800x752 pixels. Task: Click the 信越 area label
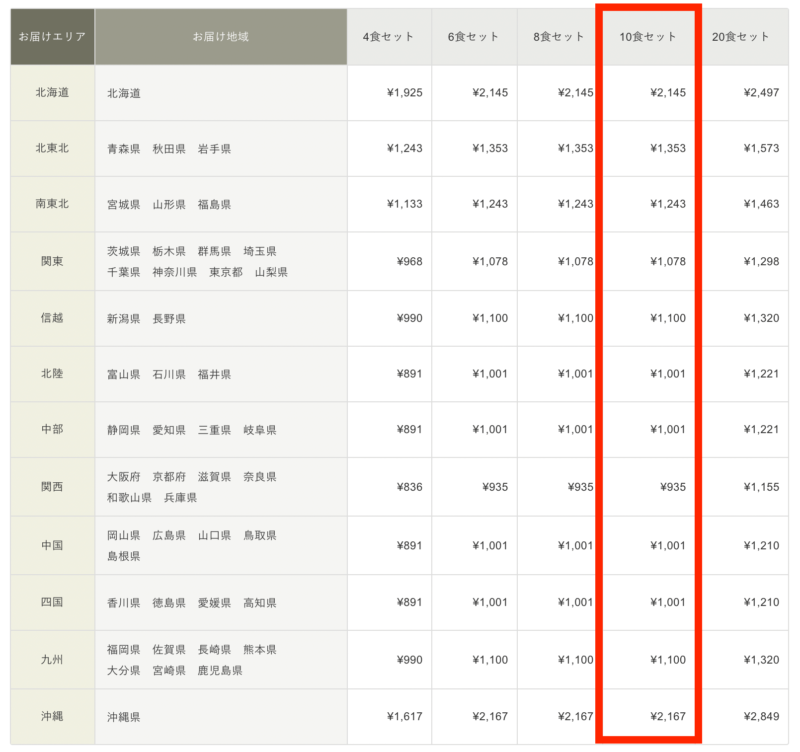tap(52, 318)
